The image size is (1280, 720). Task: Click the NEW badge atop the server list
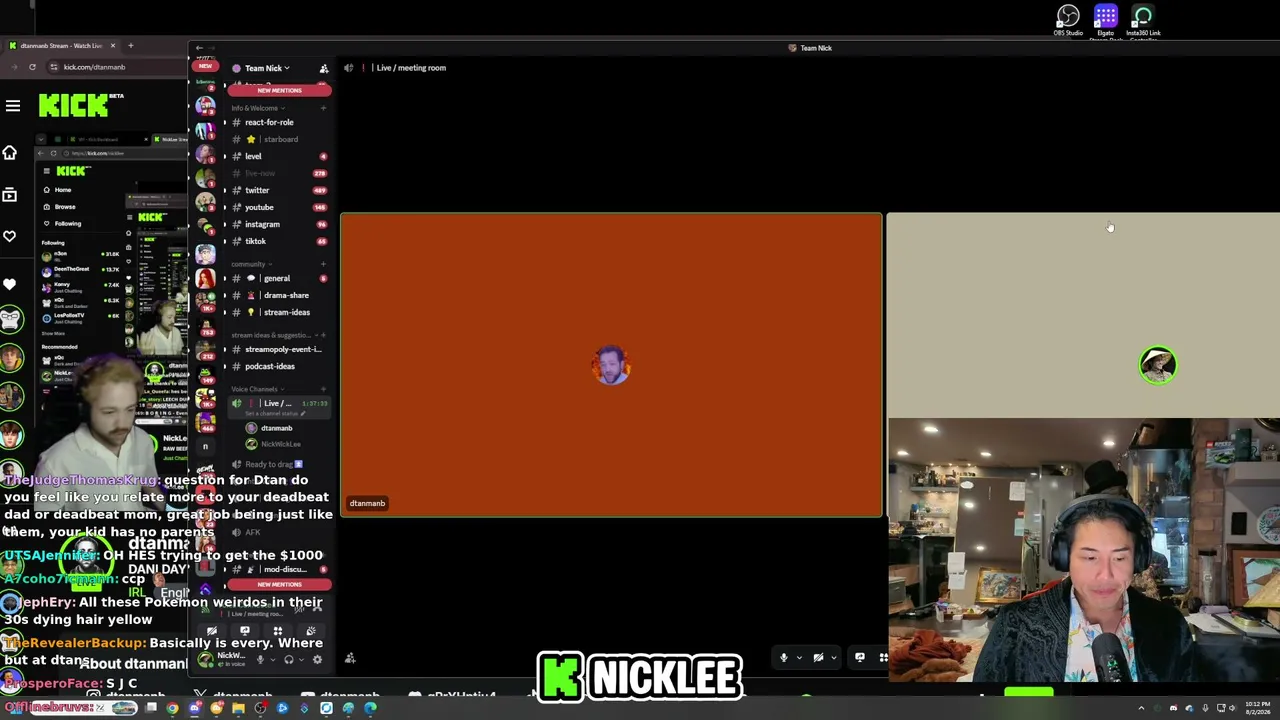pos(205,66)
